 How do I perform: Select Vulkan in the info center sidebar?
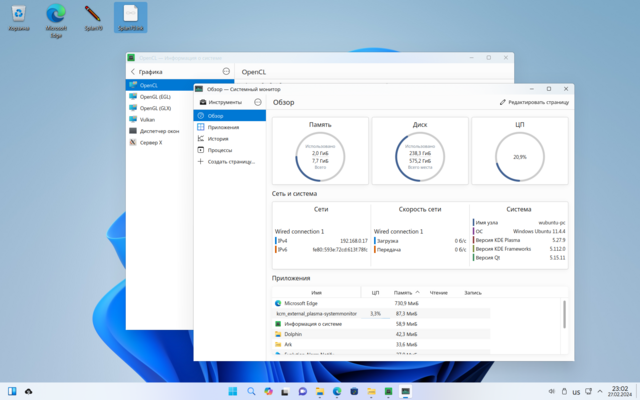click(147, 119)
